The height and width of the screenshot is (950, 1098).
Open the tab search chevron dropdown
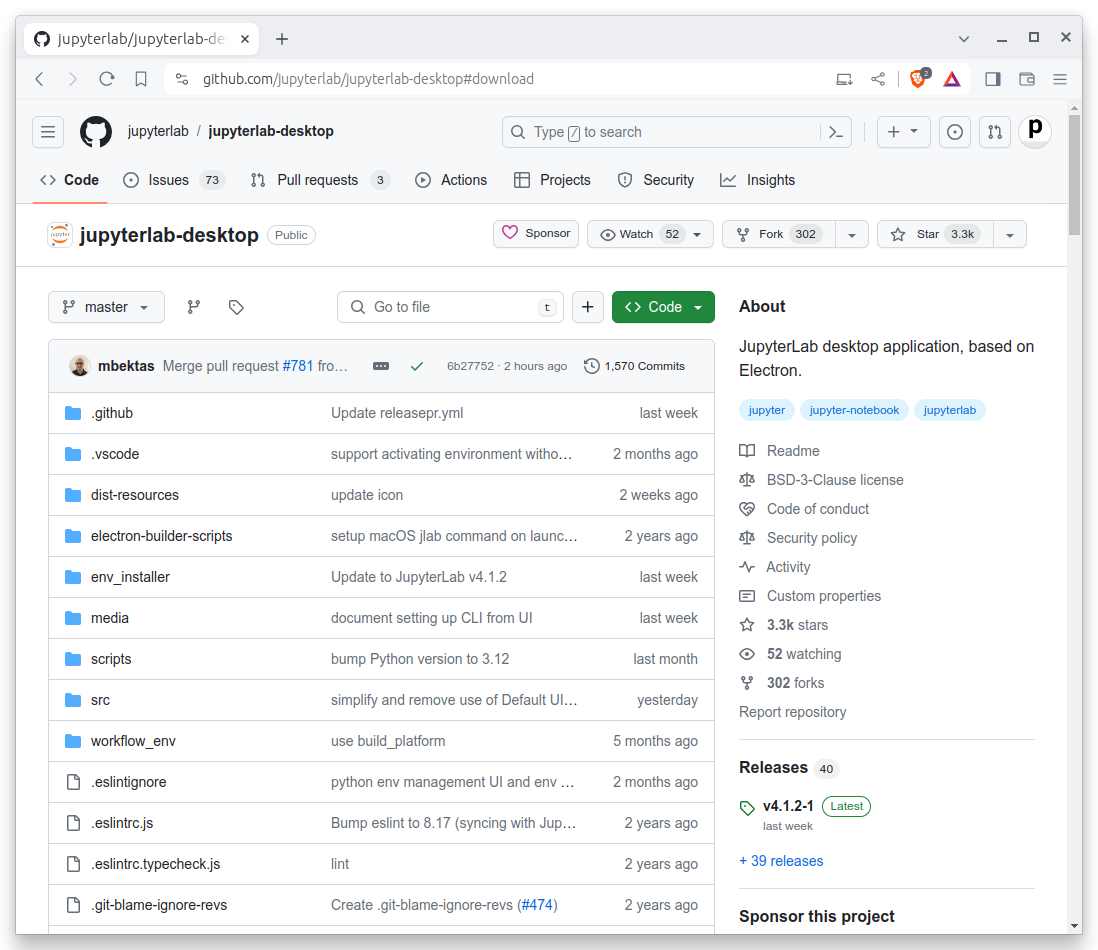[x=964, y=39]
